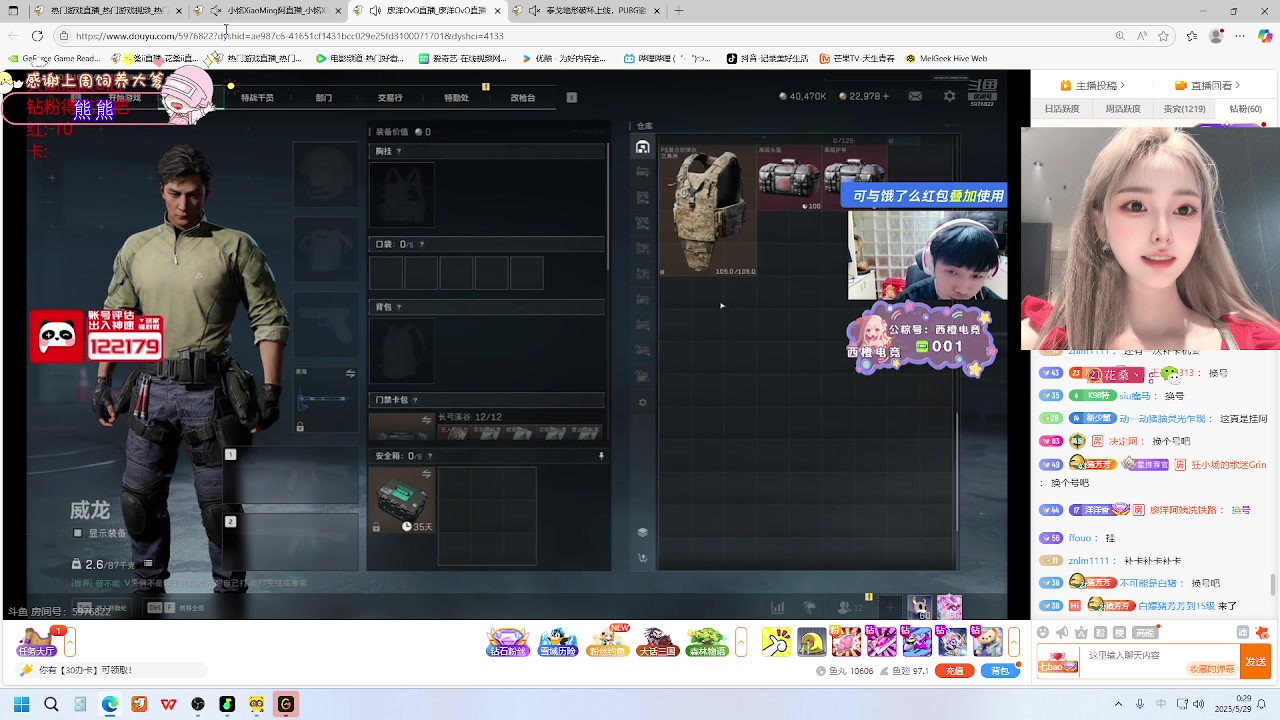Click the 发送 send button

click(x=1255, y=662)
